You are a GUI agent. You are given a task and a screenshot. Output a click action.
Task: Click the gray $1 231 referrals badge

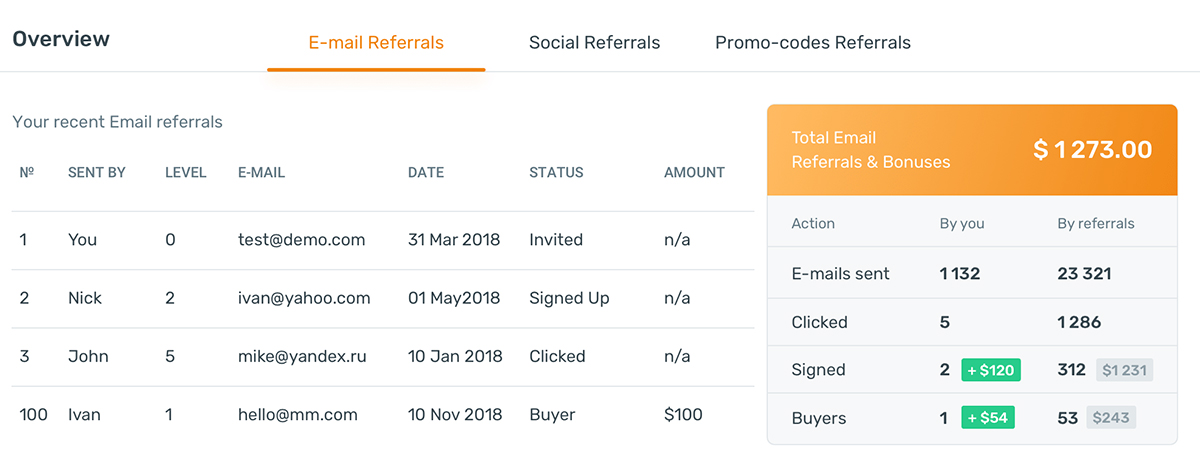[x=1125, y=370]
